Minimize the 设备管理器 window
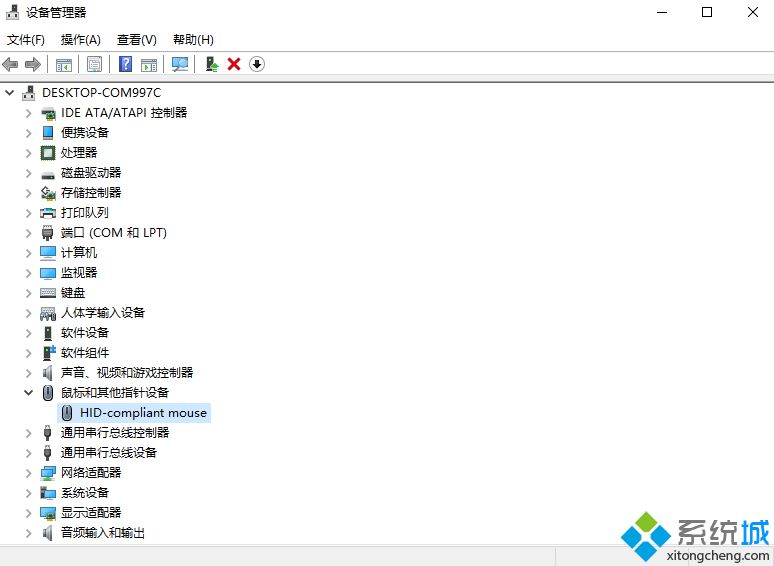 662,12
